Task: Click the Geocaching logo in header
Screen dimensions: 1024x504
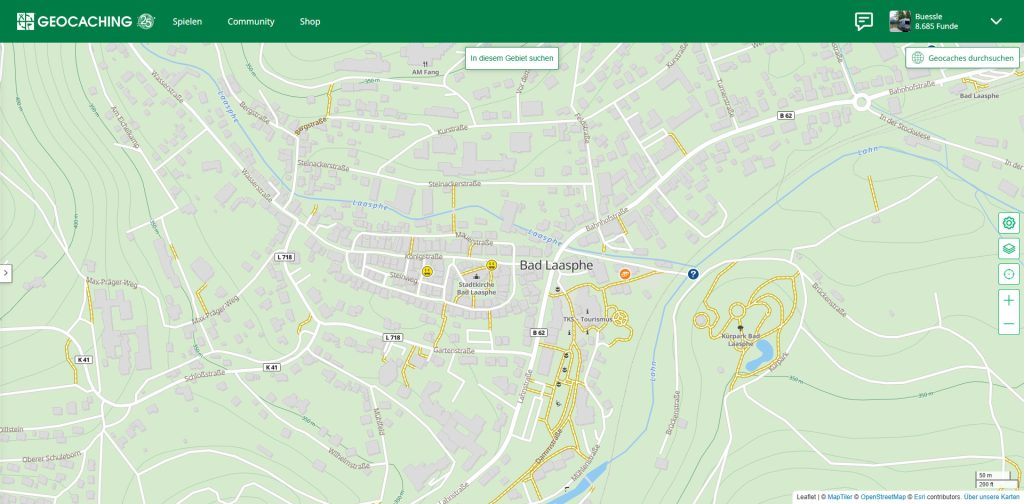Action: (x=86, y=21)
